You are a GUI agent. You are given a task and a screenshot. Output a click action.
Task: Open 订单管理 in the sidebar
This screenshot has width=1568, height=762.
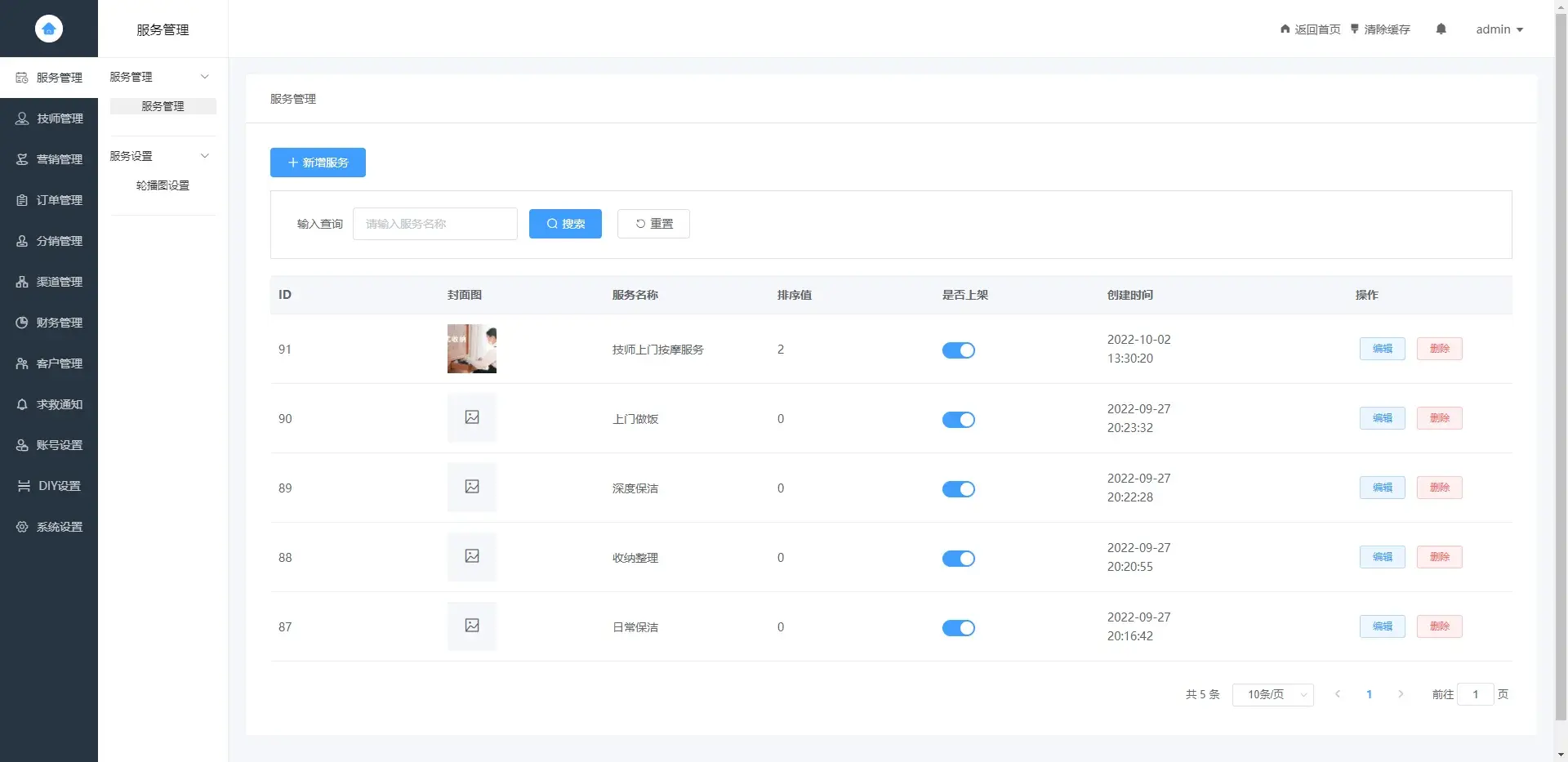tap(49, 200)
